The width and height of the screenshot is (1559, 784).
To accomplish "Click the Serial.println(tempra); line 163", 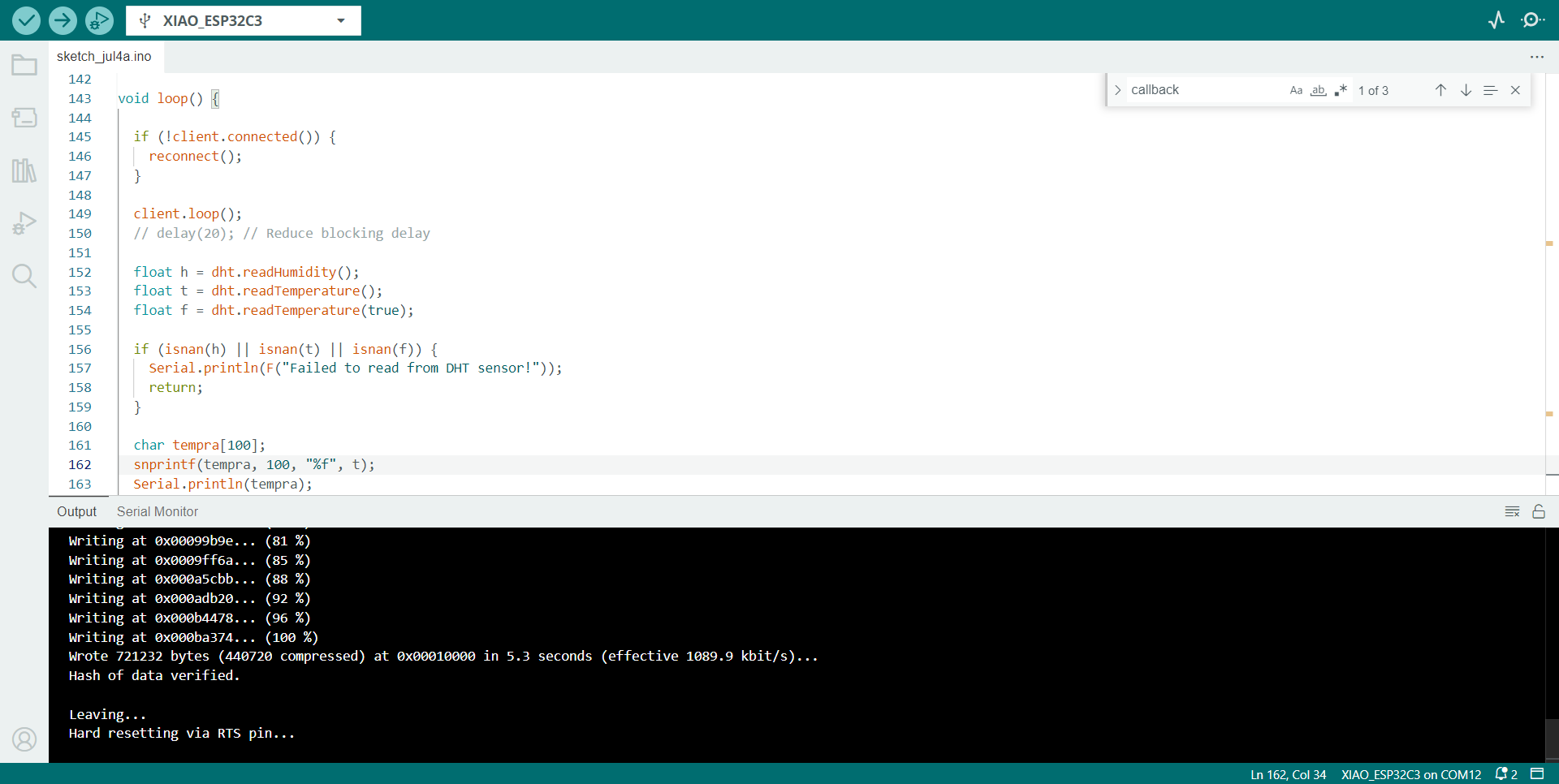I will (x=222, y=484).
